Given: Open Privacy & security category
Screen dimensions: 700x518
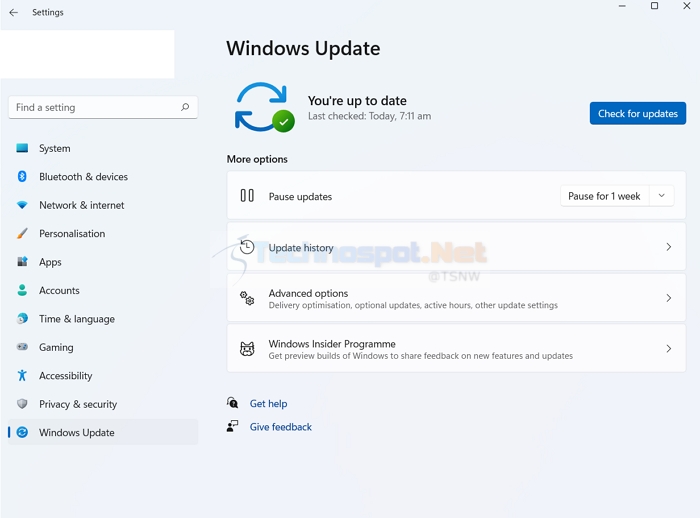Looking at the screenshot, I should 103,404.
